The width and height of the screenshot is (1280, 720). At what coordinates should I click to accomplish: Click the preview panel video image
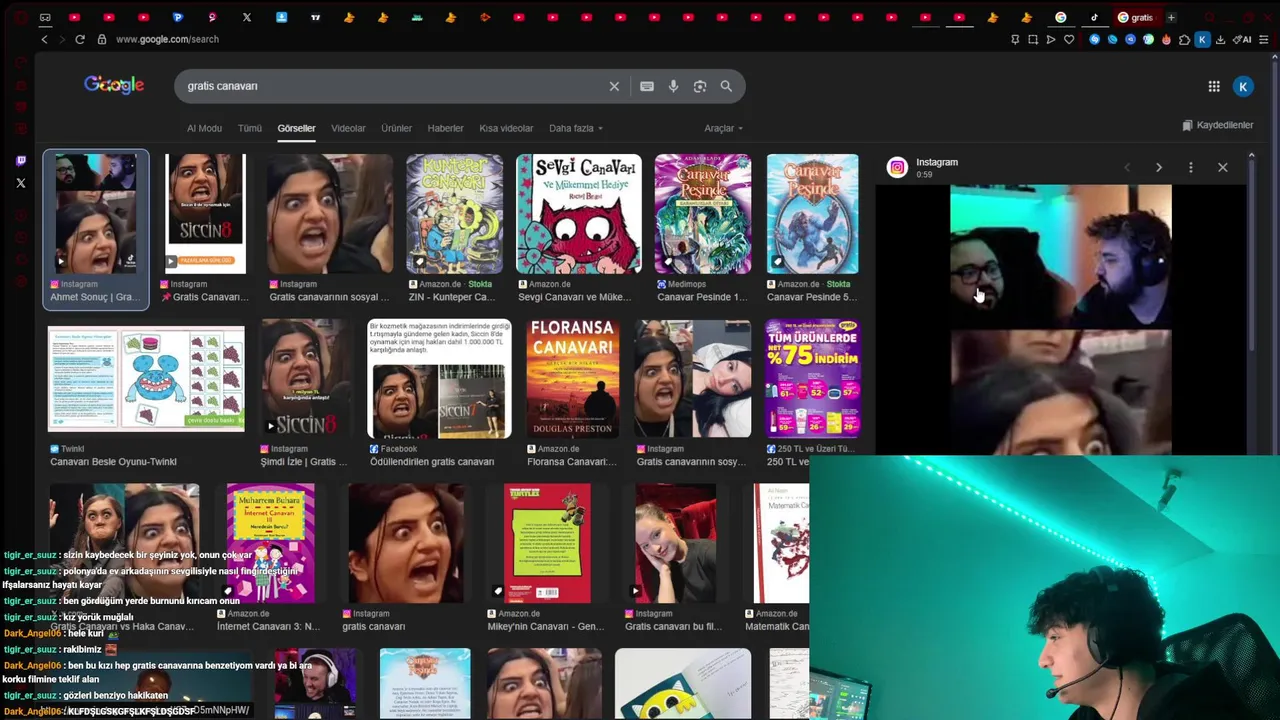[1060, 320]
